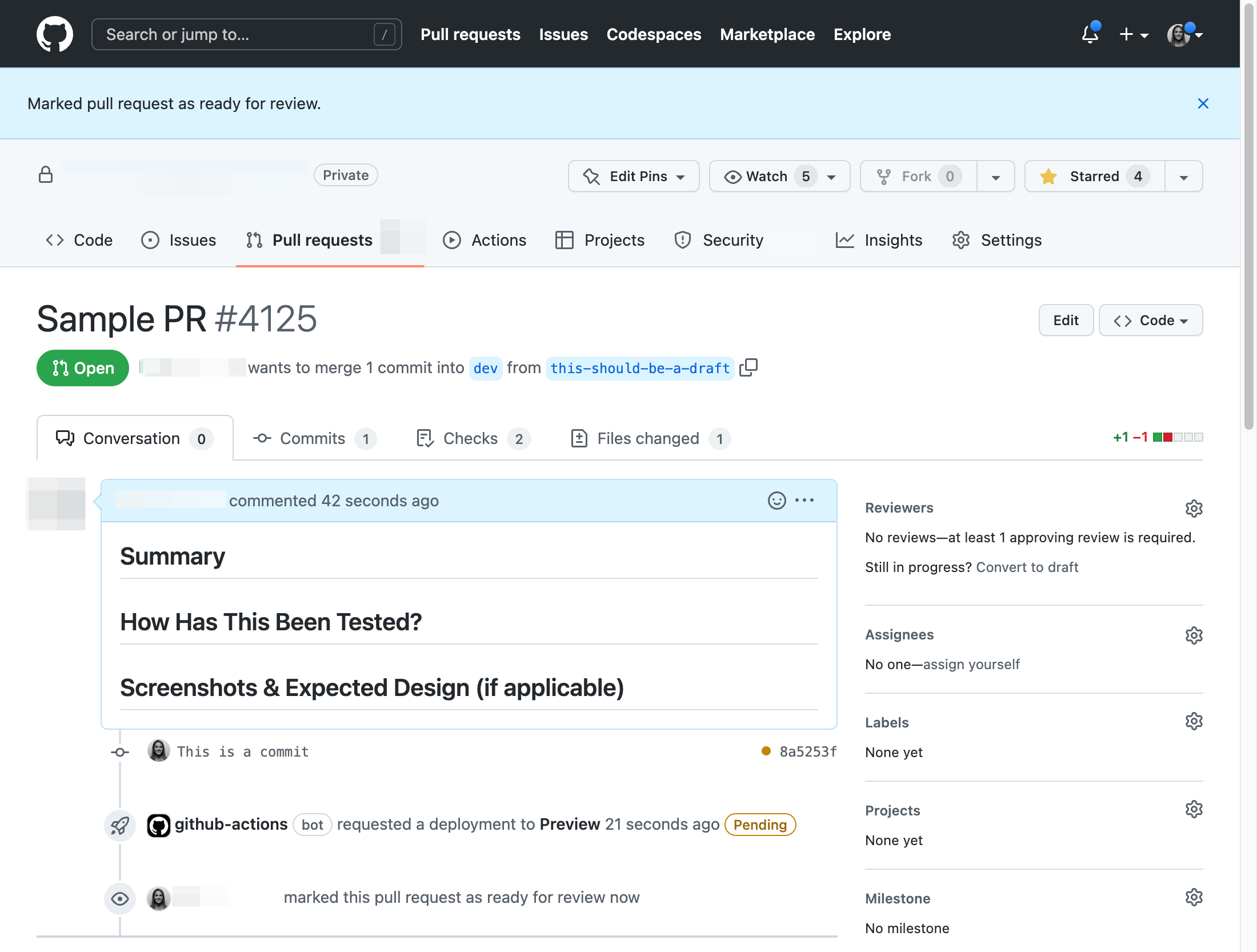Open Assignees gear settings
Image resolution: width=1257 pixels, height=952 pixels.
click(x=1194, y=635)
